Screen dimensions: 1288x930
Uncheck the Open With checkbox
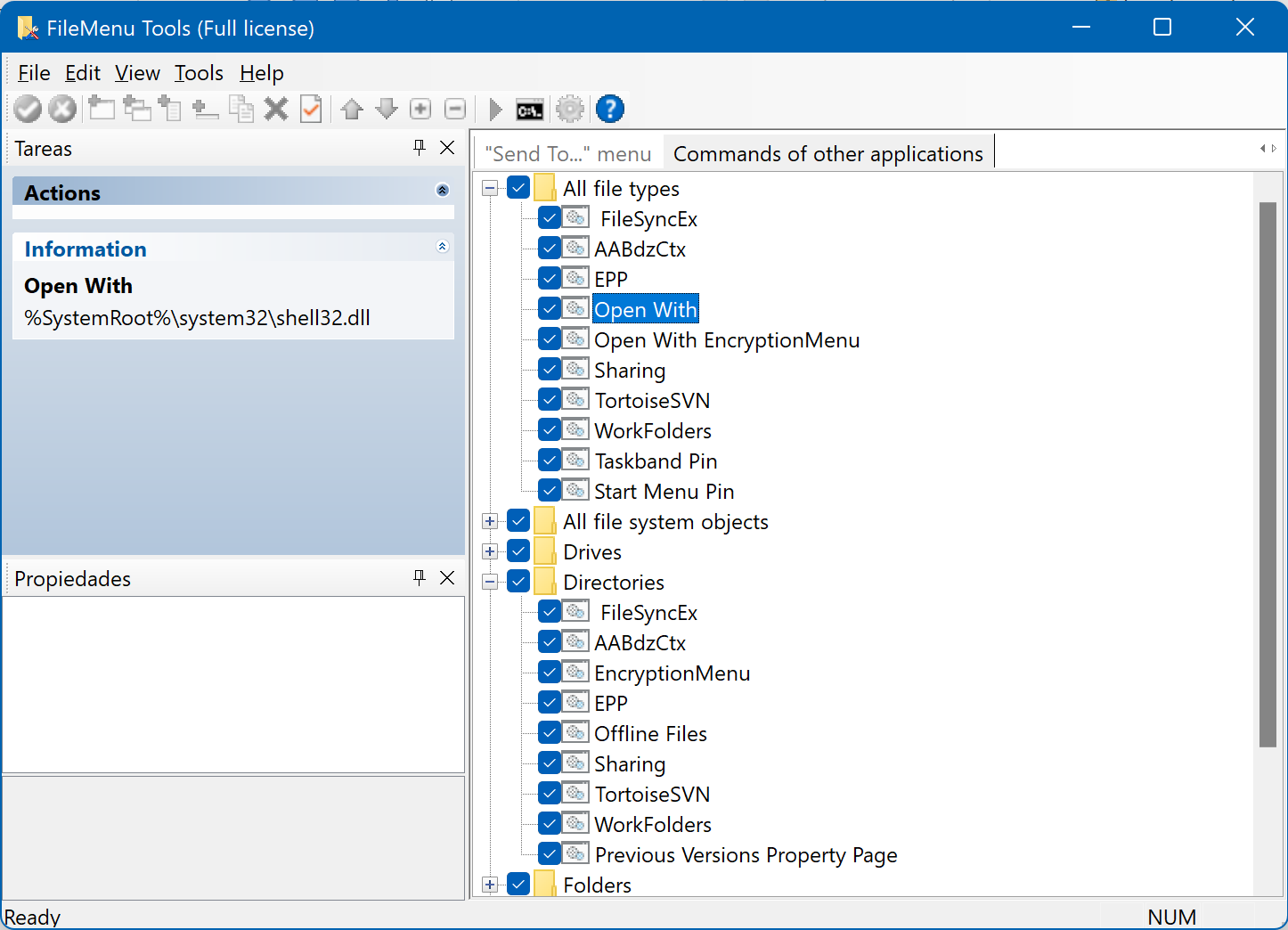click(550, 309)
